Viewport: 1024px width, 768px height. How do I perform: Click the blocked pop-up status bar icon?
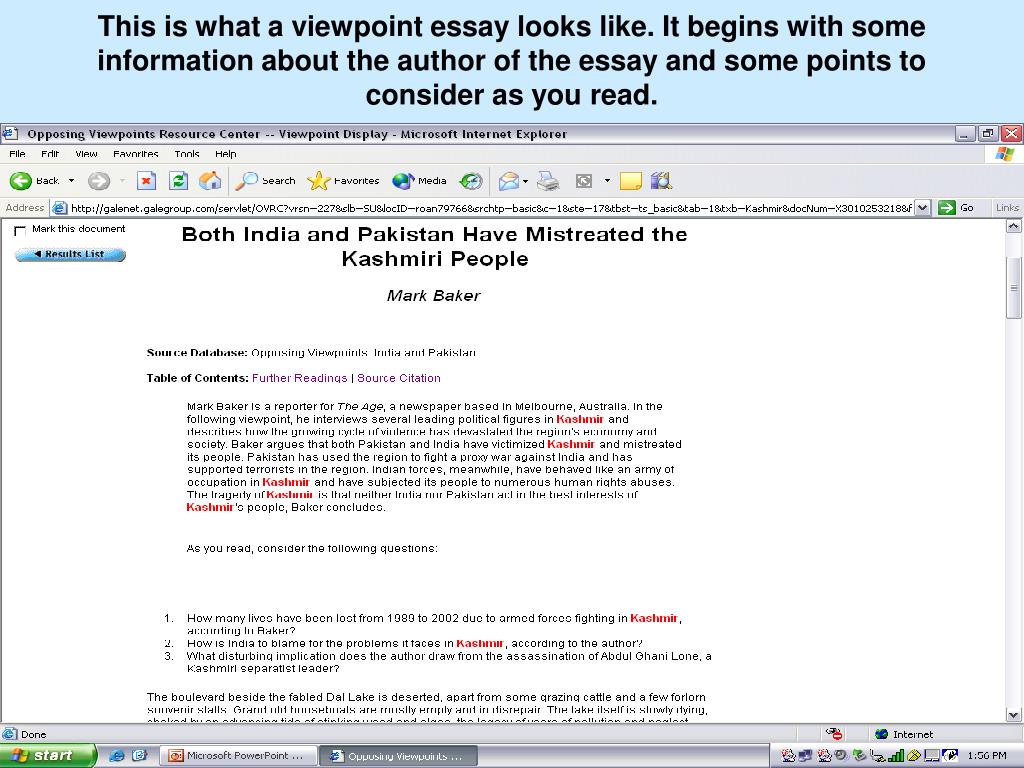[834, 733]
